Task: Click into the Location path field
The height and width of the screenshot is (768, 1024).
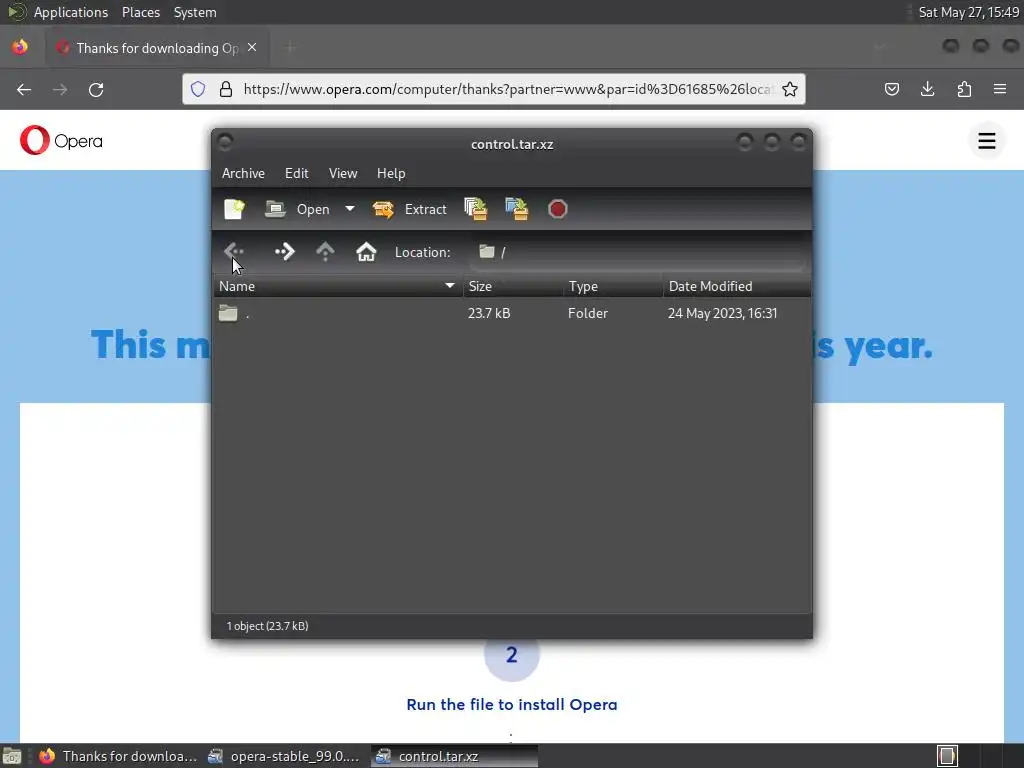Action: (x=637, y=252)
